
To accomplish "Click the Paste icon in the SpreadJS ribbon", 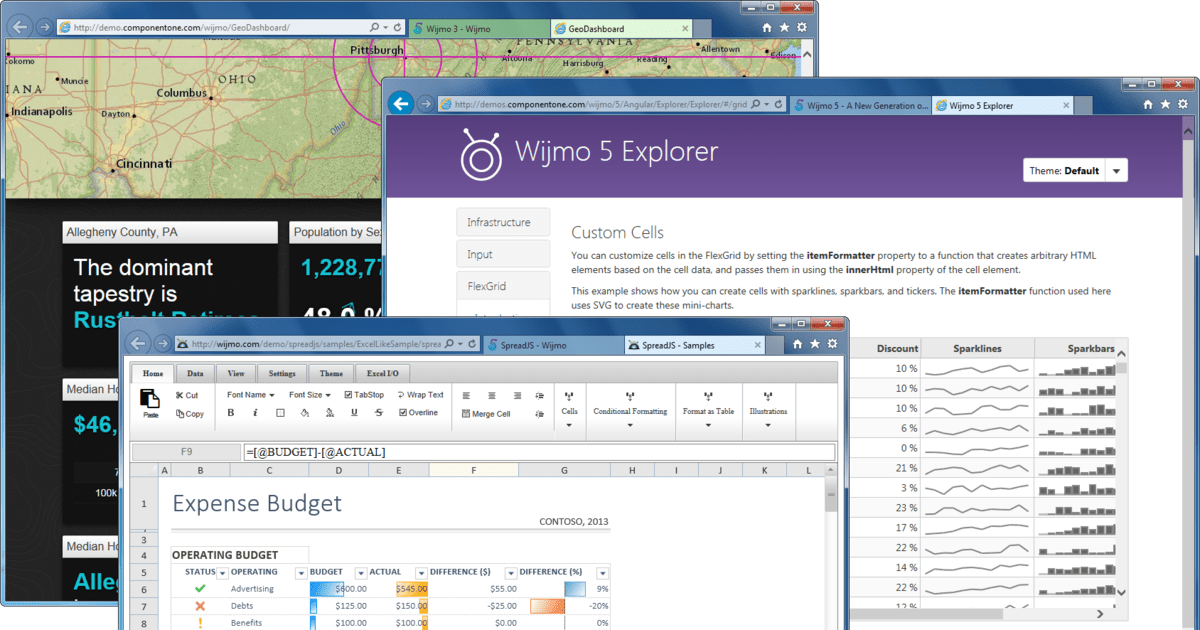I will coord(150,400).
